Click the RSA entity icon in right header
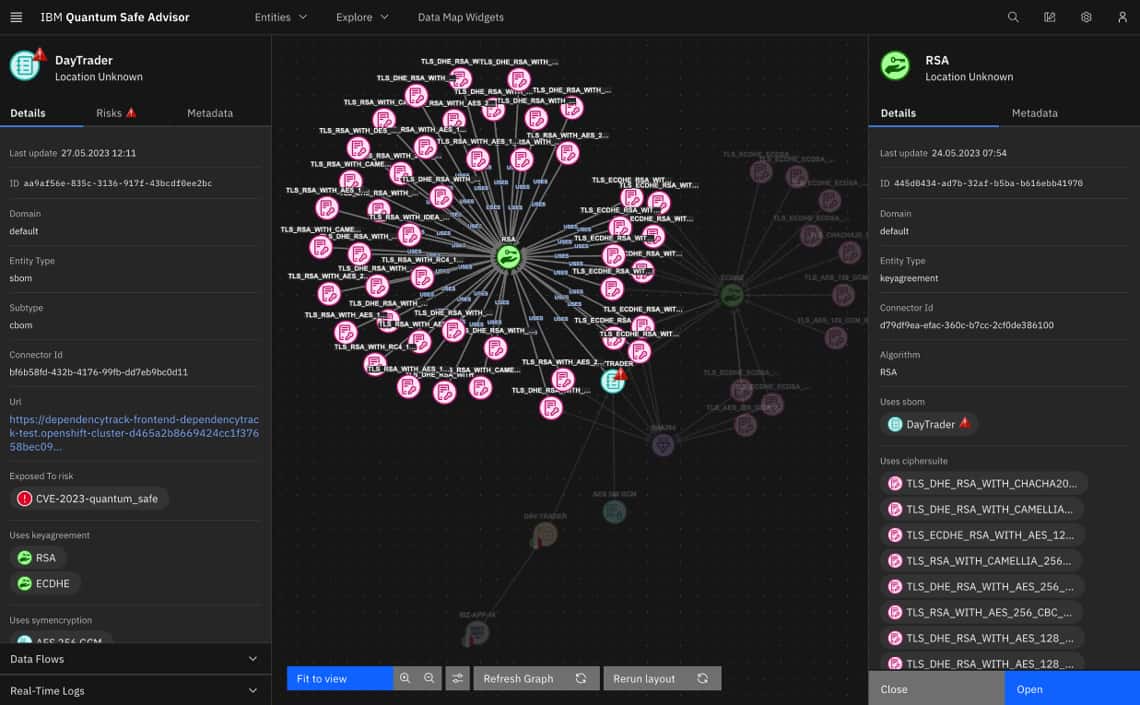The width and height of the screenshot is (1140, 705). pyautogui.click(x=895, y=65)
